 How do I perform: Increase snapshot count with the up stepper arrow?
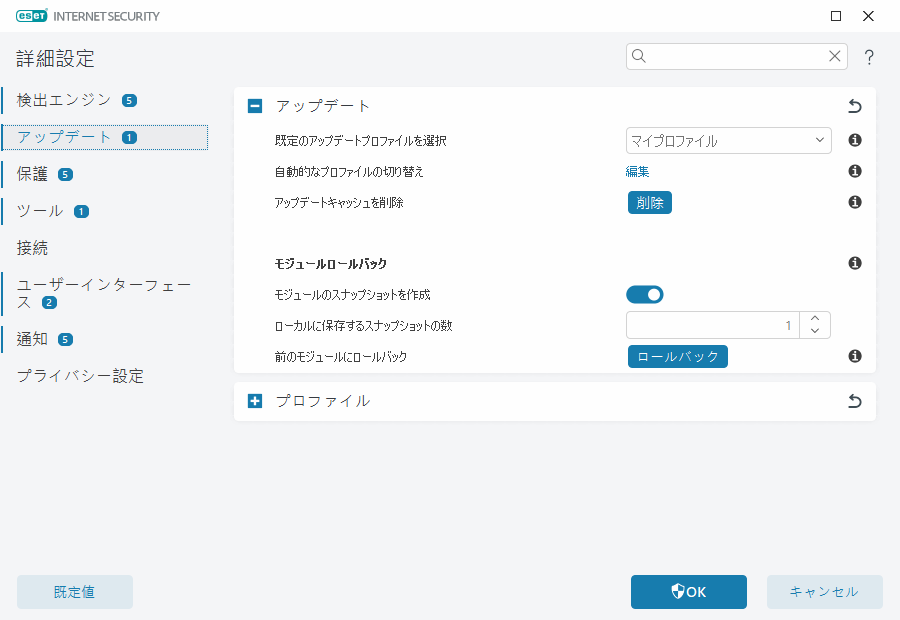(814, 318)
